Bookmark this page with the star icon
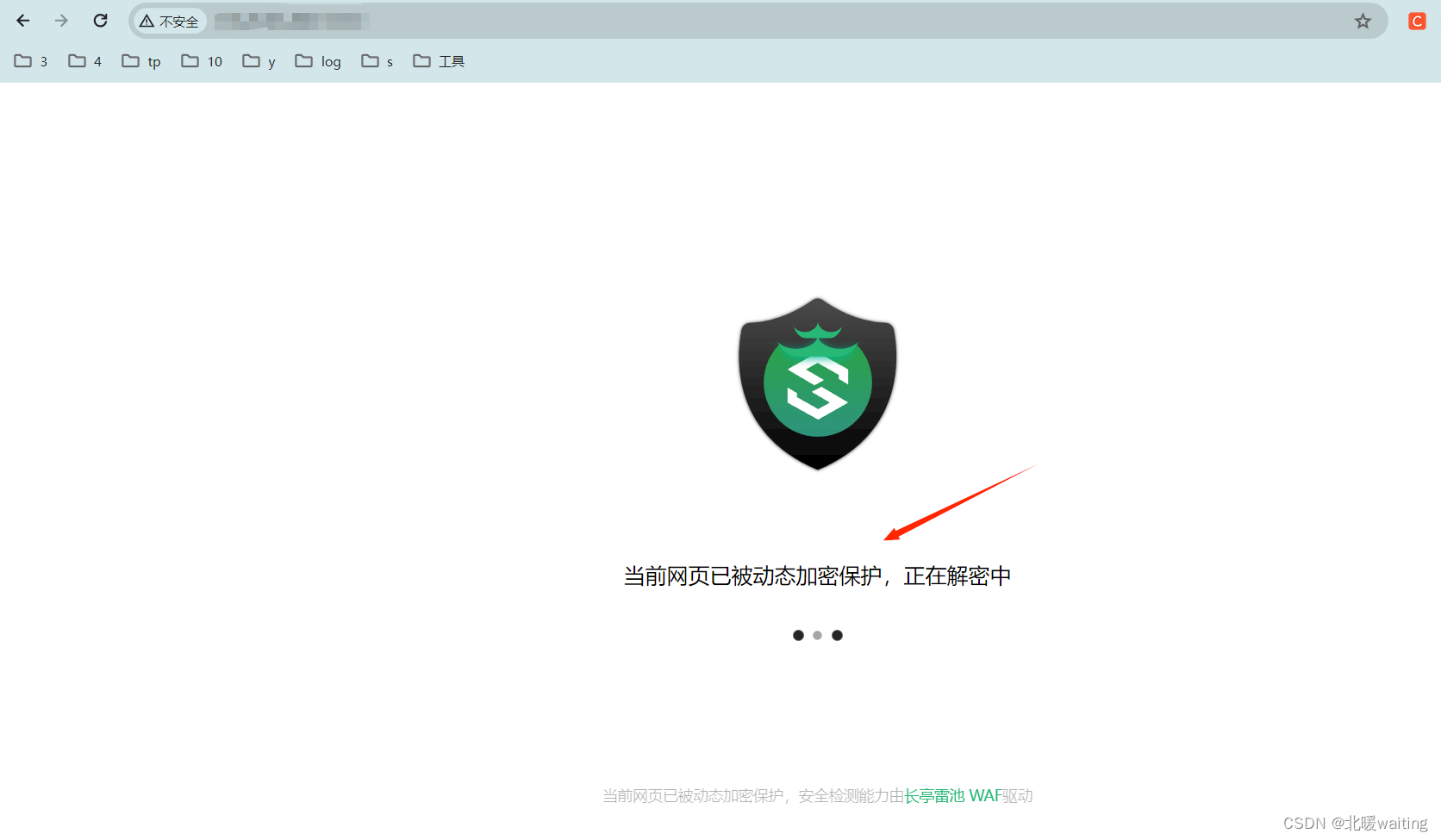 1363,22
